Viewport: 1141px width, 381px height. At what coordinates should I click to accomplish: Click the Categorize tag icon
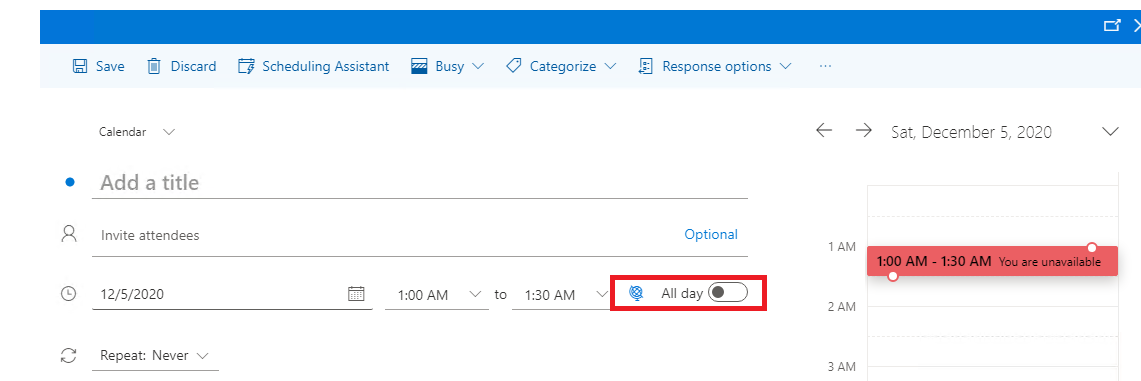click(514, 66)
